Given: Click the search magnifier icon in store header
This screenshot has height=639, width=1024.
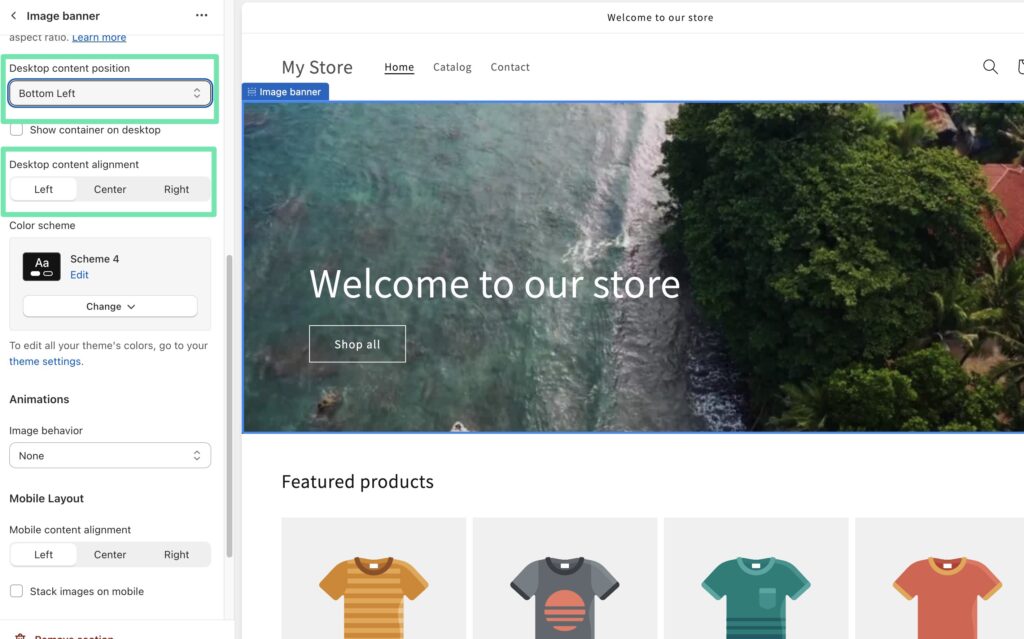Looking at the screenshot, I should click(x=990, y=67).
